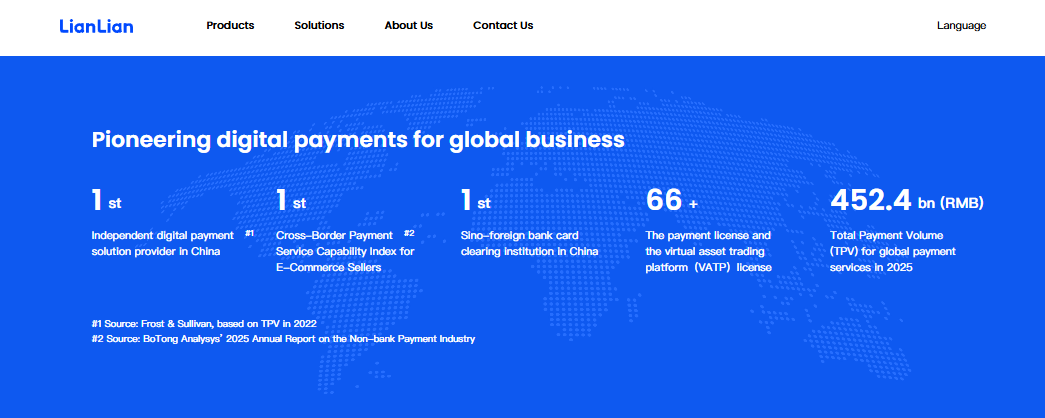
Task: Click the #2 superscript footnote marker
Action: (409, 233)
